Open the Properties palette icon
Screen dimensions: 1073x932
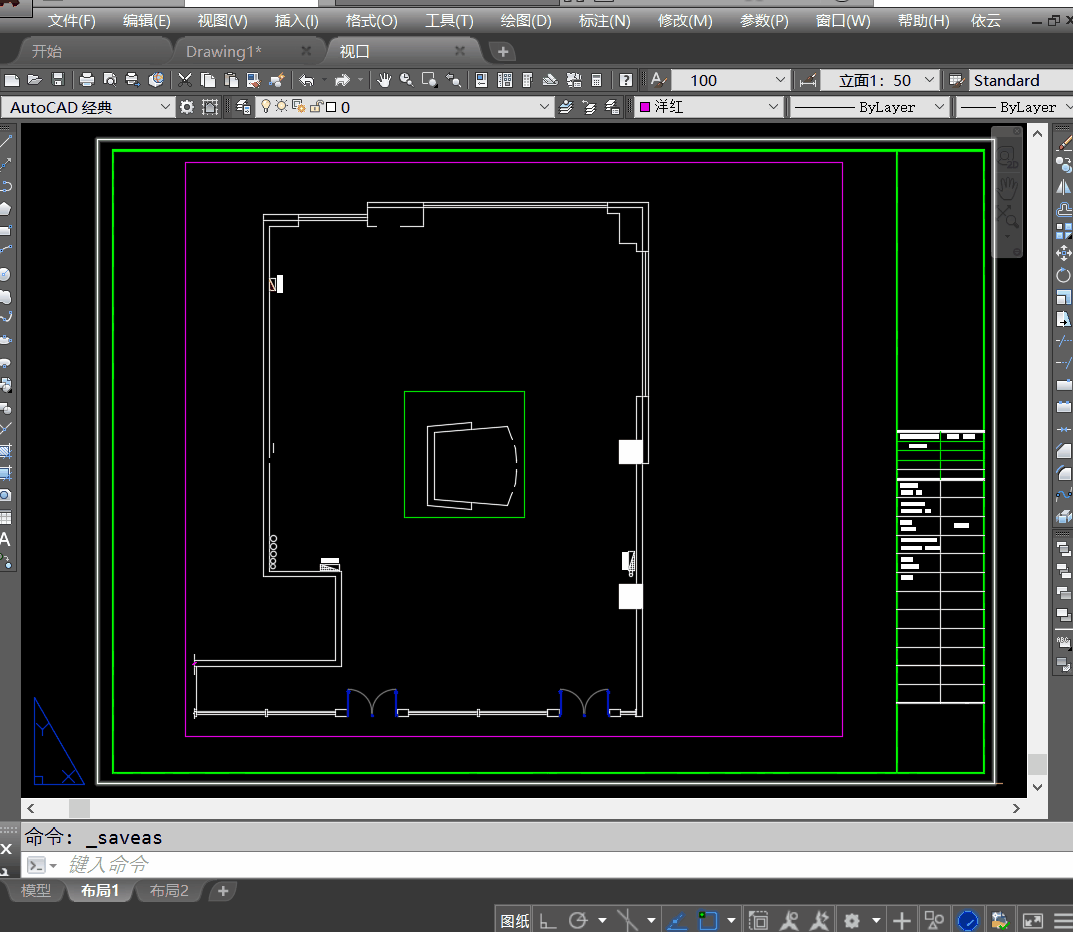pyautogui.click(x=482, y=80)
